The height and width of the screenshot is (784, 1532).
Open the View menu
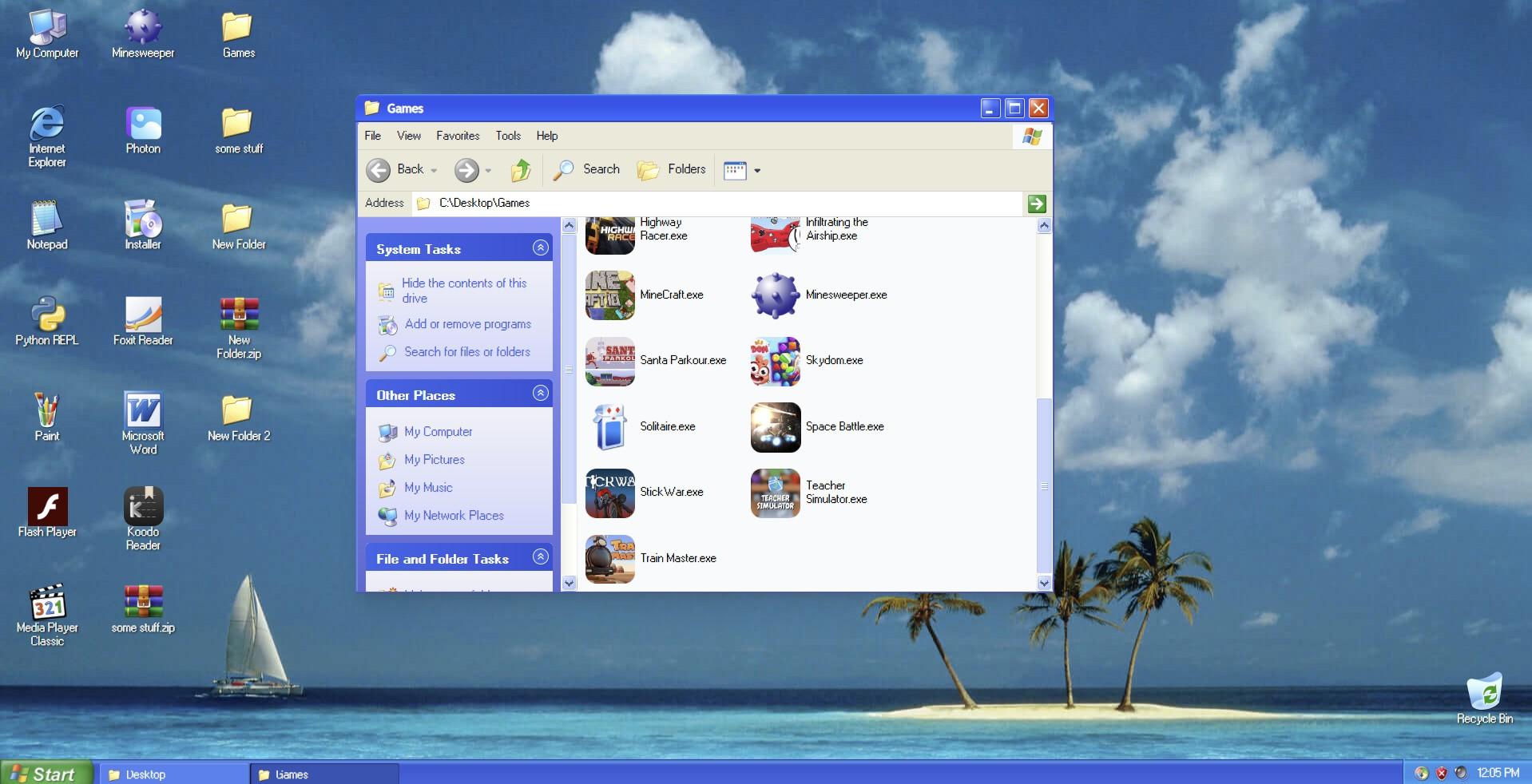[409, 136]
